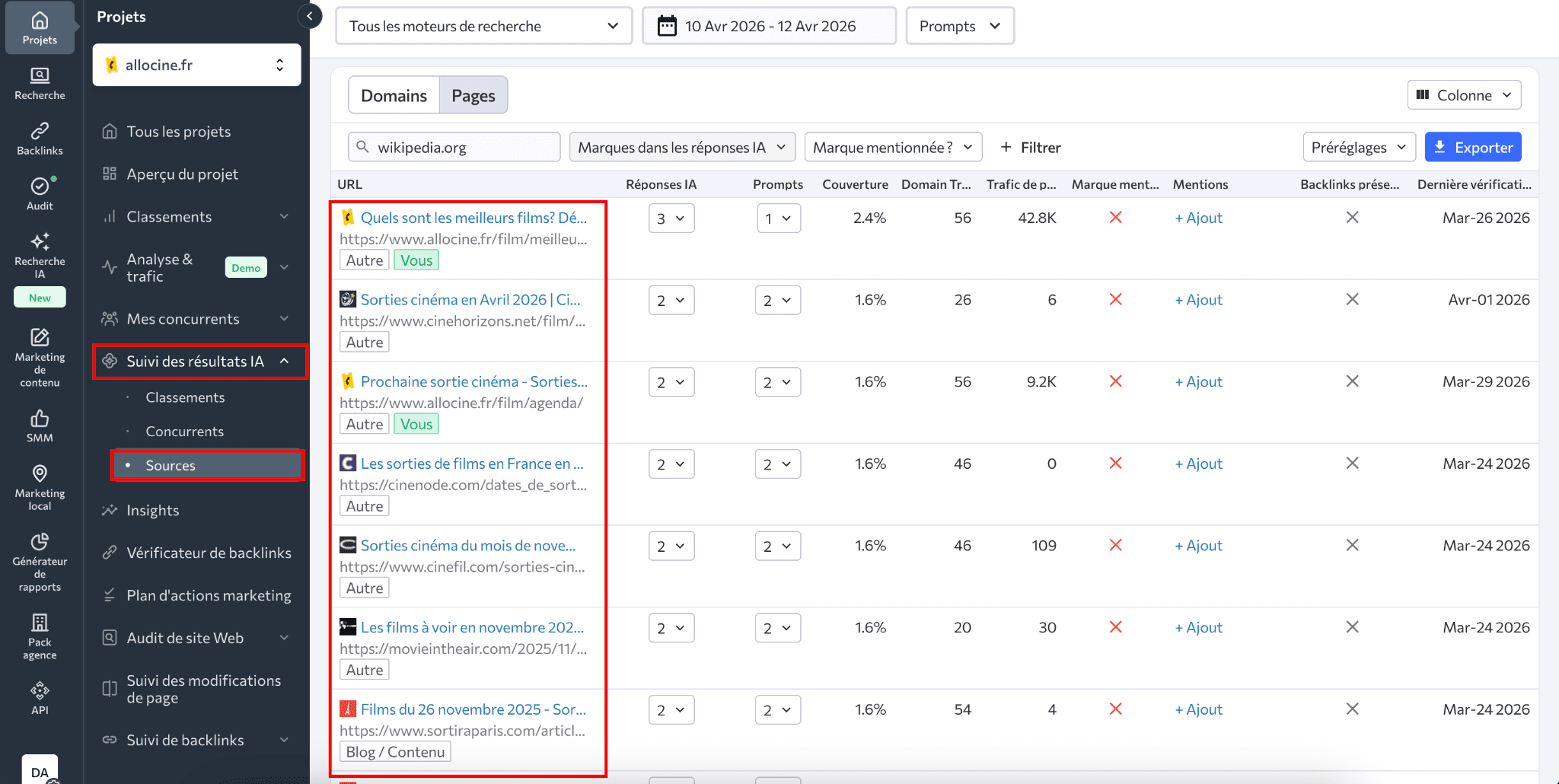Open Recherche IA sparkle icon
This screenshot has width=1559, height=784.
point(40,241)
